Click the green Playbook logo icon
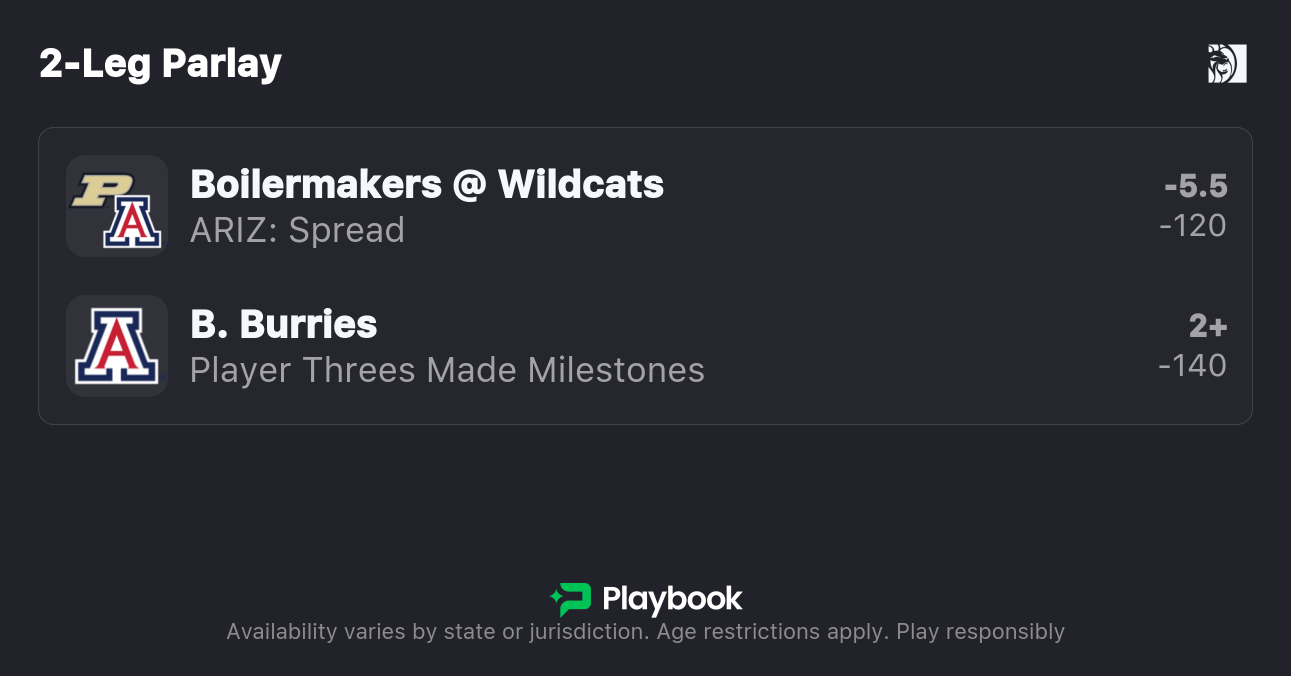 pyautogui.click(x=571, y=599)
